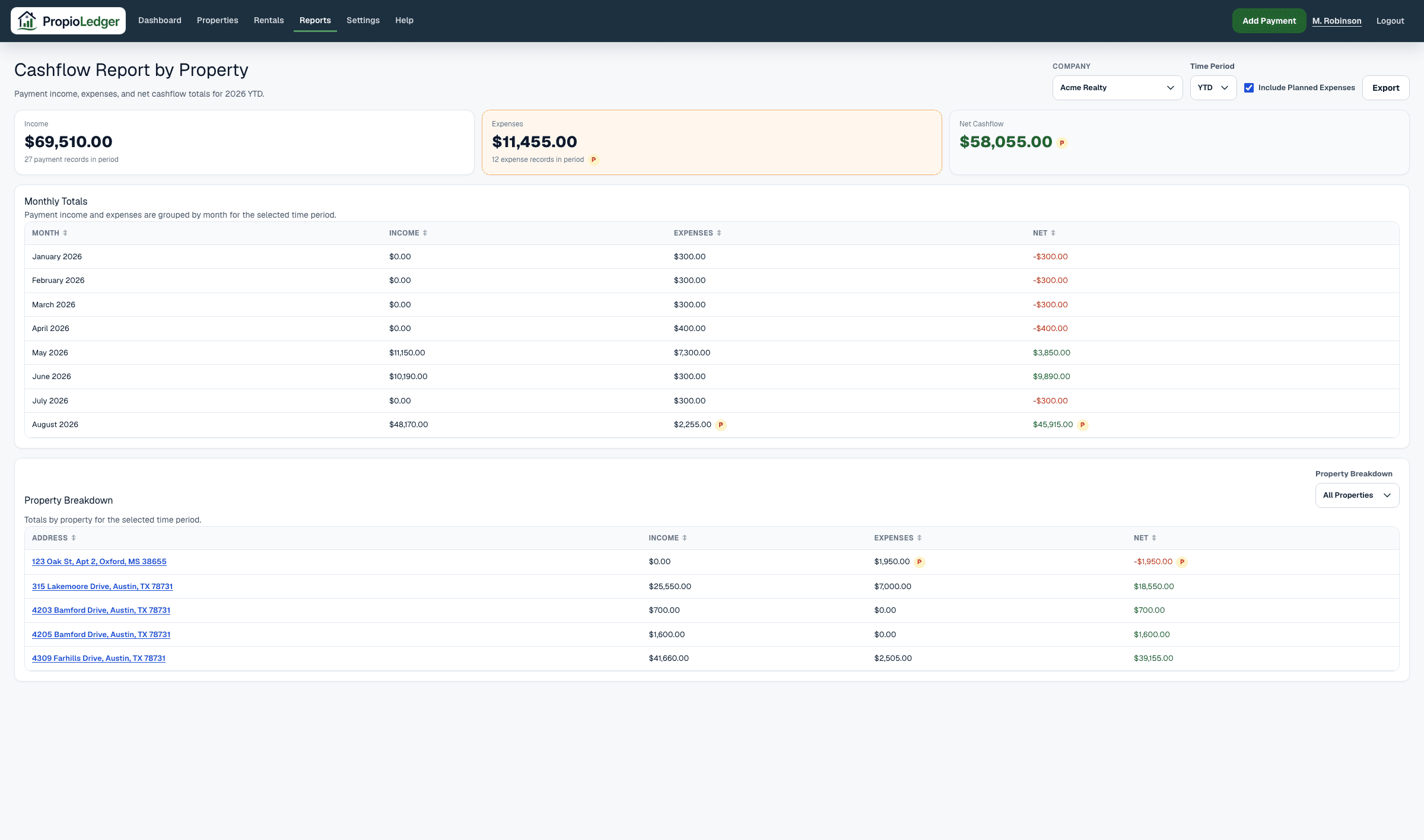
Task: Open the Rentals menu item
Action: coord(269,20)
